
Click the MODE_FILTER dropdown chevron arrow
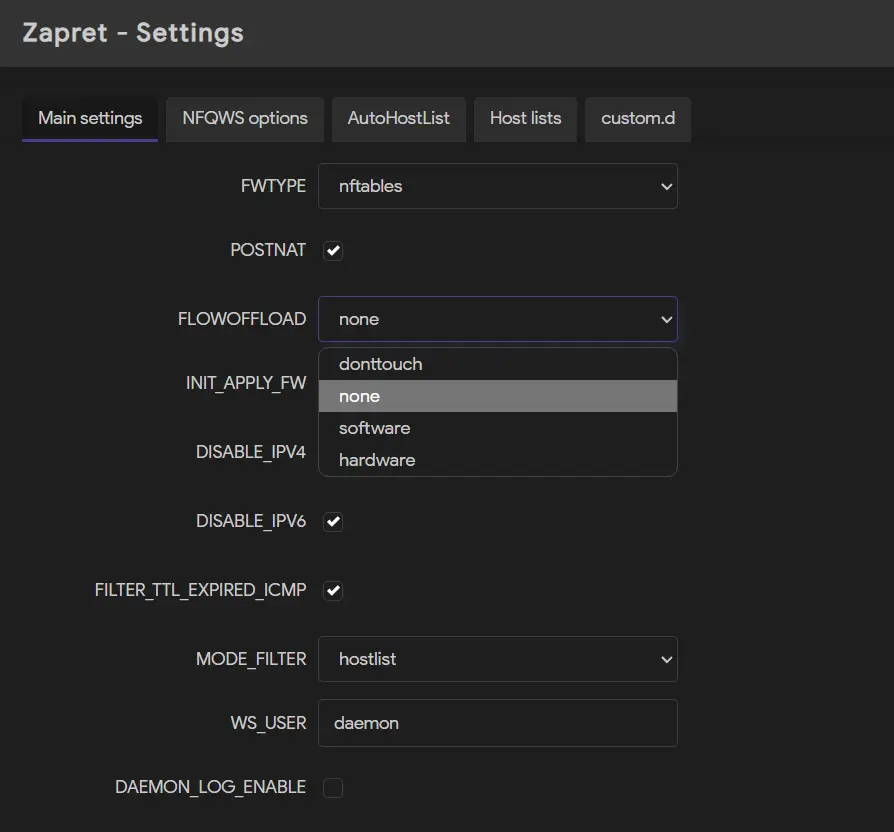click(x=666, y=660)
